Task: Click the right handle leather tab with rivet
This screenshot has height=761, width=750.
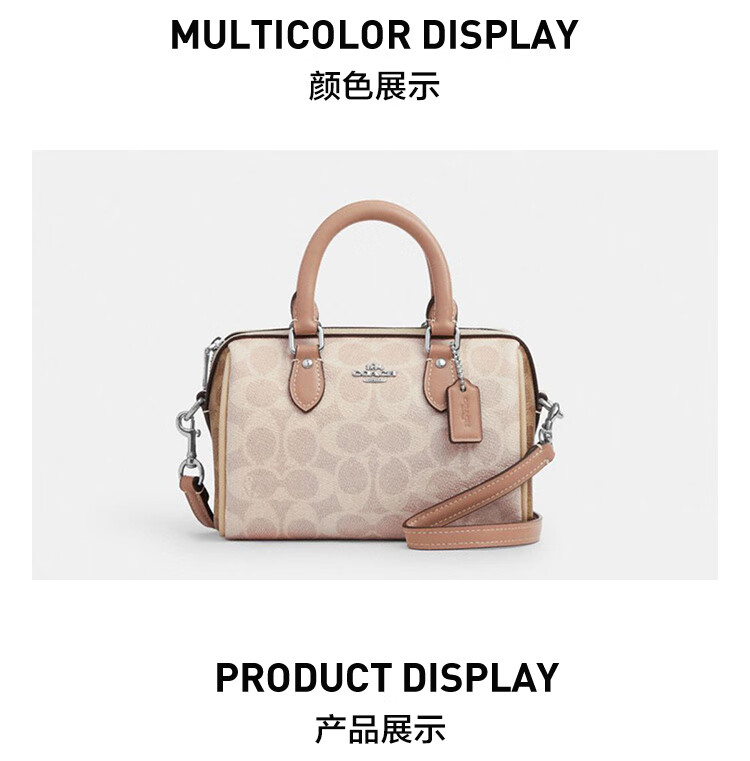Action: 439,376
